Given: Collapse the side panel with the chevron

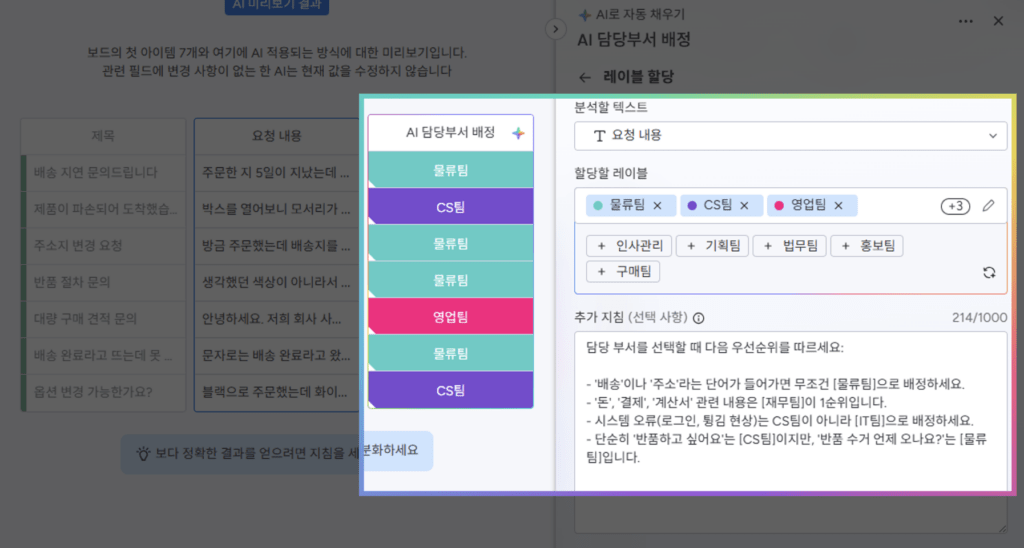Looking at the screenshot, I should pos(556,29).
